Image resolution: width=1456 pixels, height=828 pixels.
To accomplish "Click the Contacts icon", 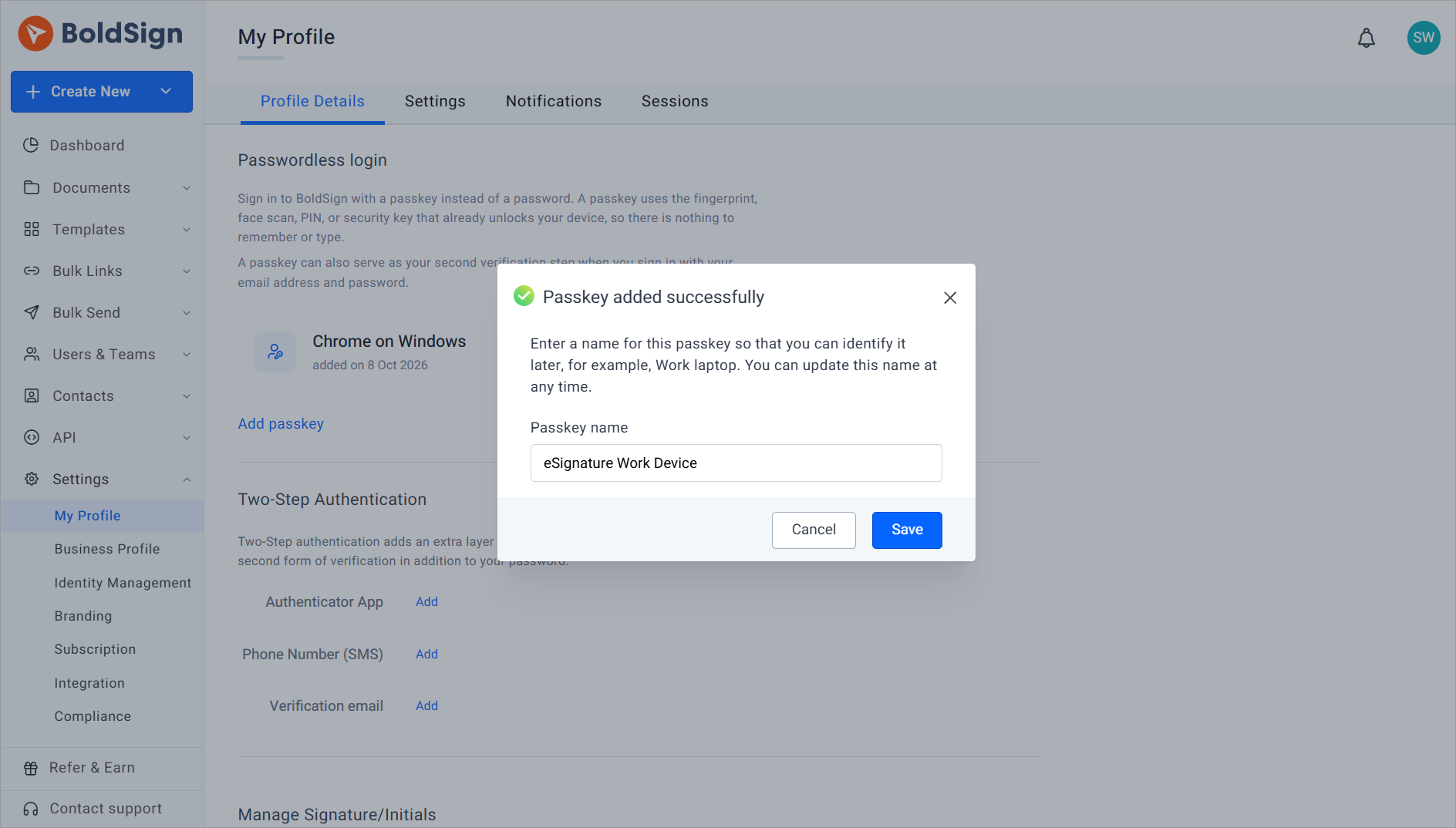I will pos(32,395).
